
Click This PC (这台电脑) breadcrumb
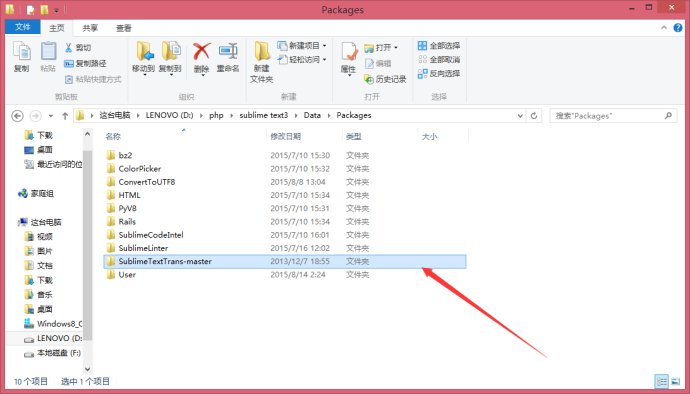114,115
